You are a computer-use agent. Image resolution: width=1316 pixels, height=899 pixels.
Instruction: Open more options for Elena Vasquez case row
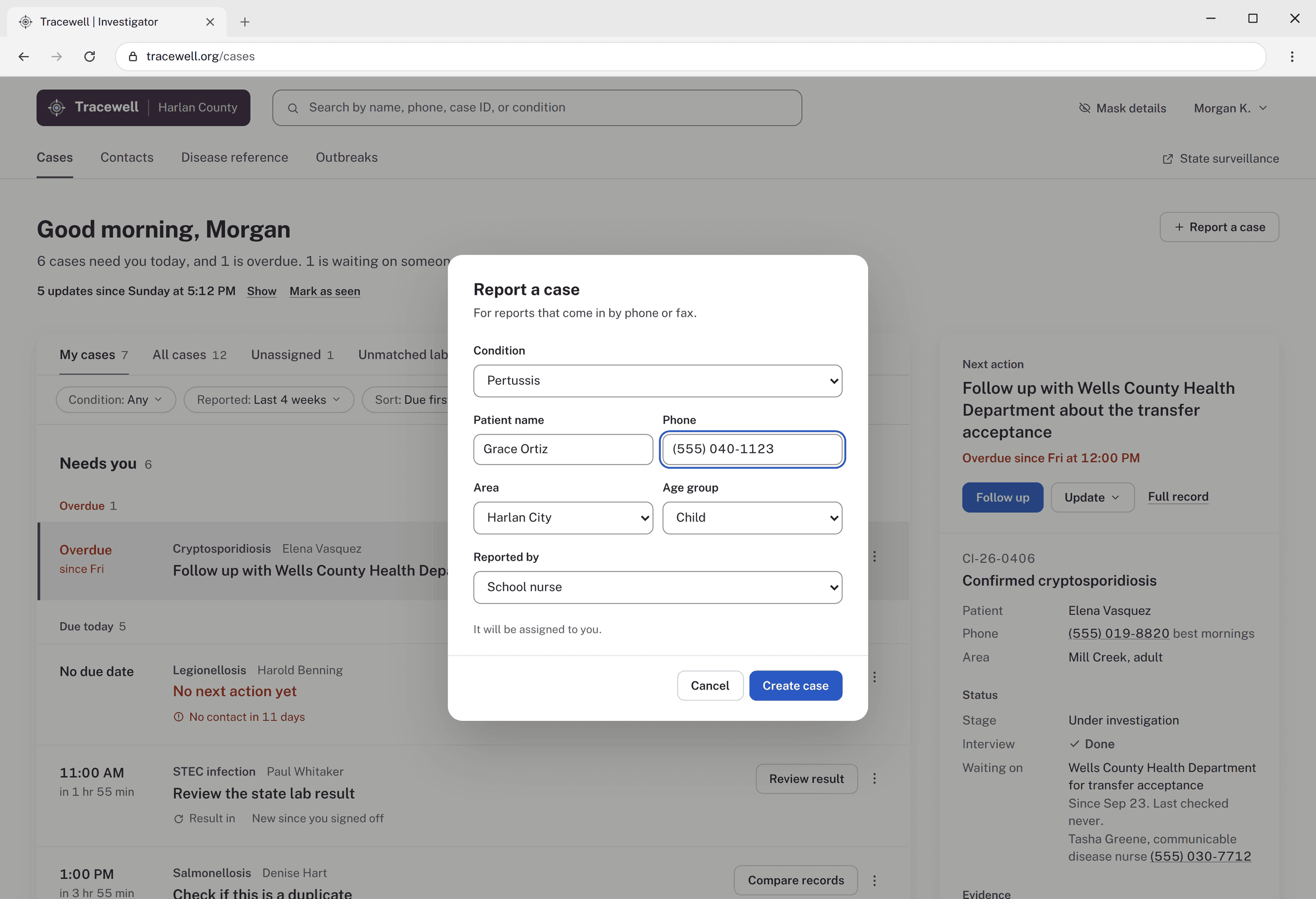pos(874,556)
